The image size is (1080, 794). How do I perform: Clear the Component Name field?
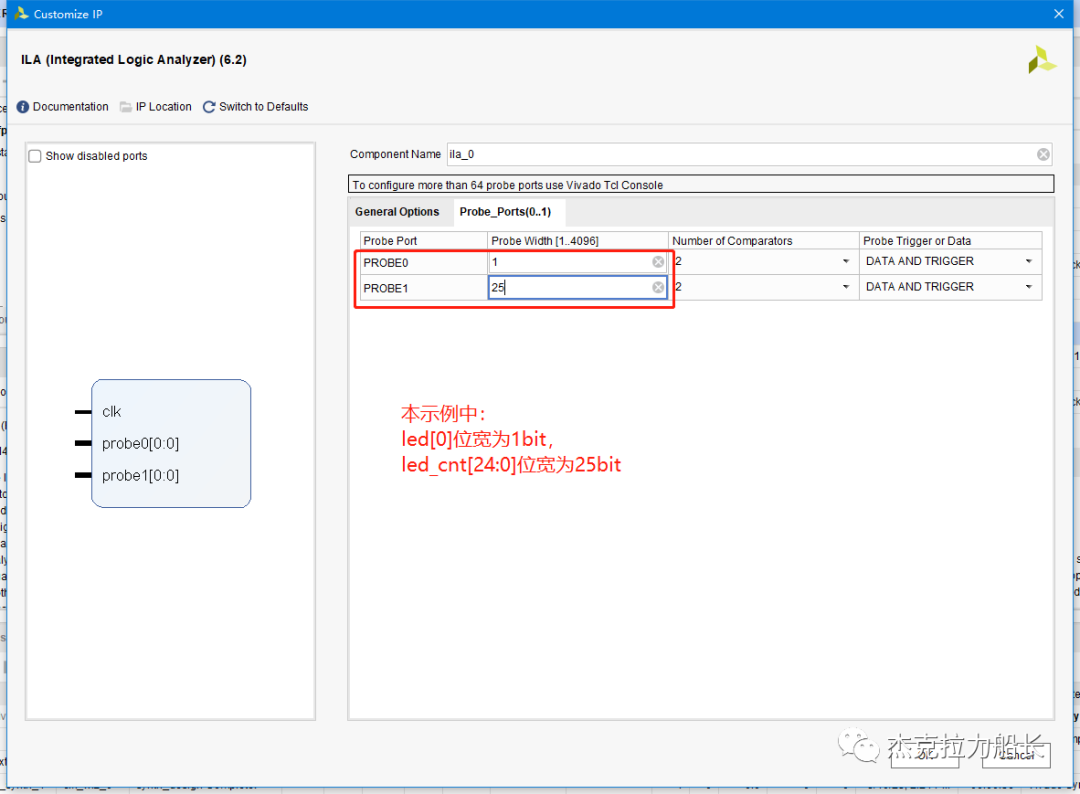point(1043,154)
